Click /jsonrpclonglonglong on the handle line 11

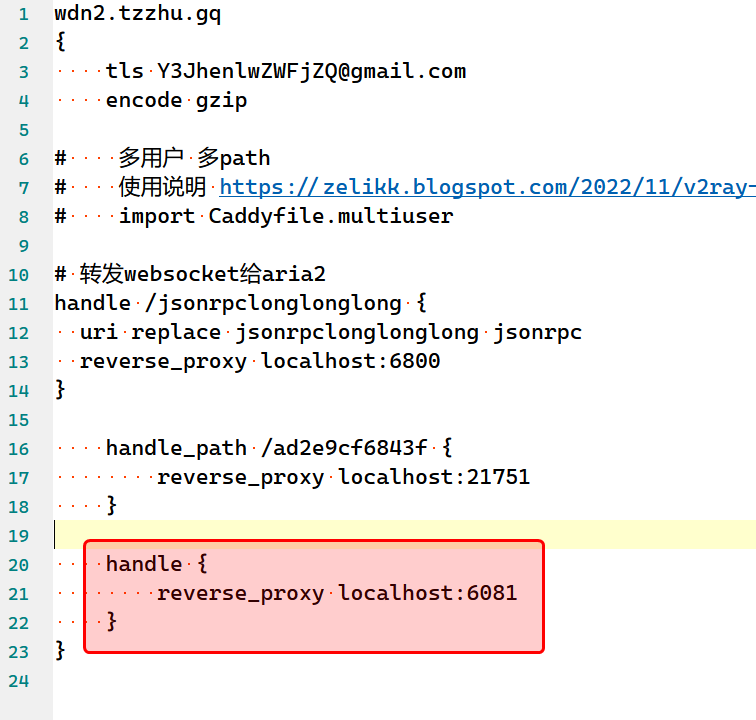point(273,303)
